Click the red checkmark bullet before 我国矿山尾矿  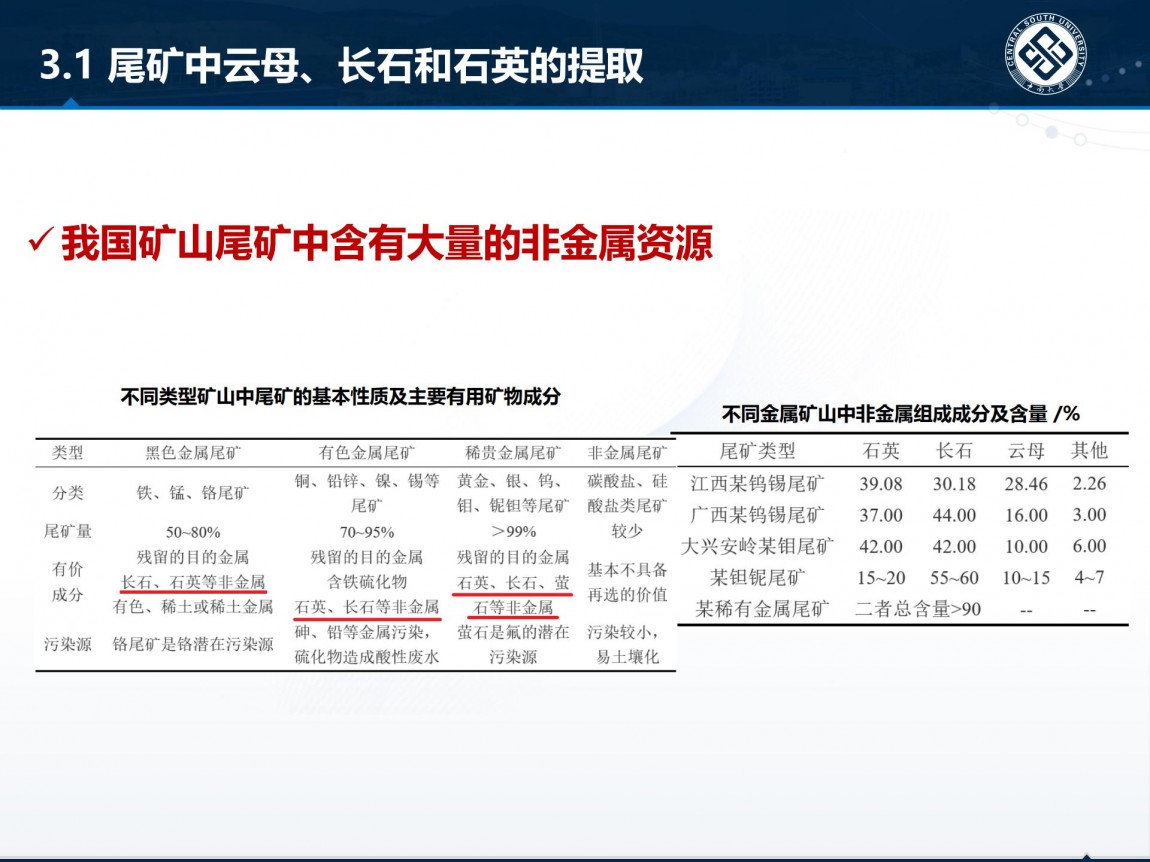(40, 239)
